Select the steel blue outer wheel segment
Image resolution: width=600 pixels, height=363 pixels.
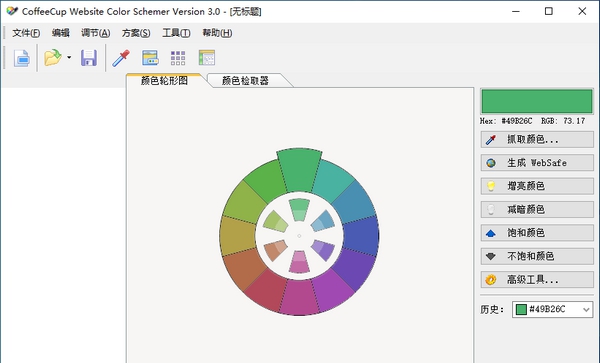(x=354, y=203)
